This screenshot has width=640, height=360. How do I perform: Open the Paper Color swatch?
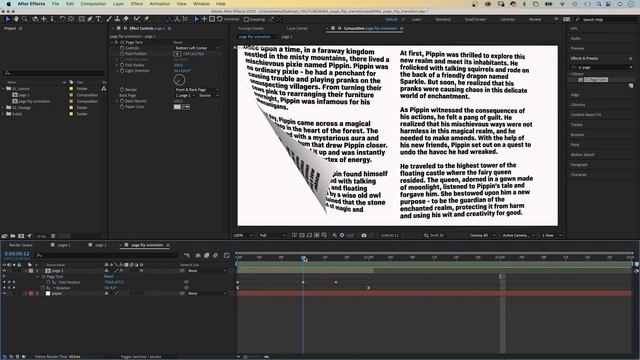177,107
